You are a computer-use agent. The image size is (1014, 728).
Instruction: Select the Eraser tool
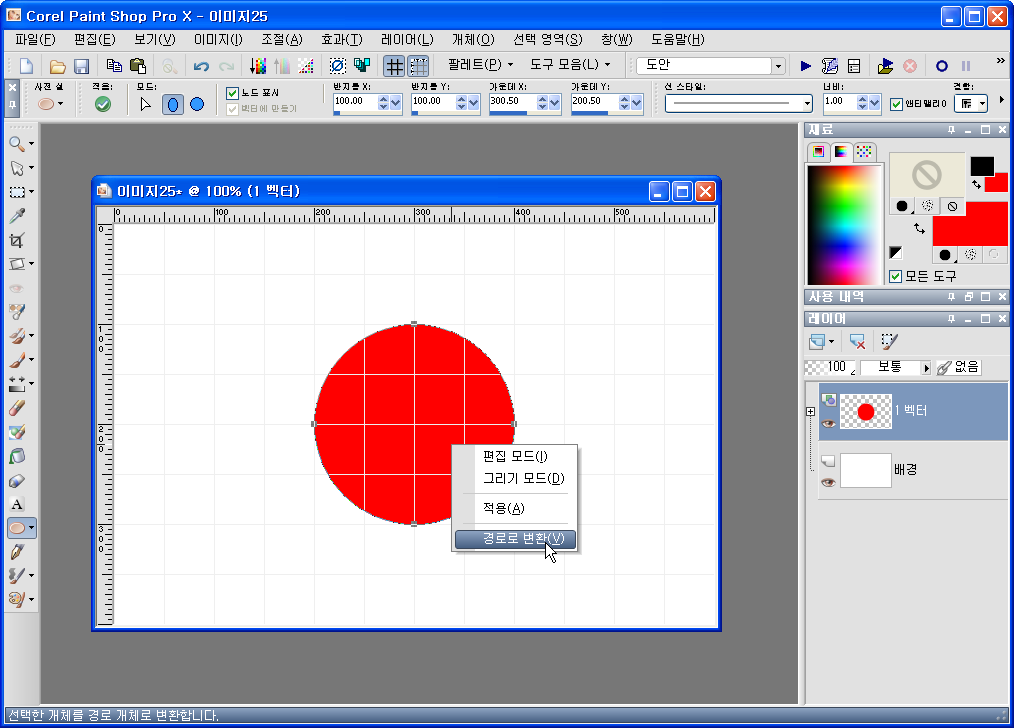tap(17, 408)
